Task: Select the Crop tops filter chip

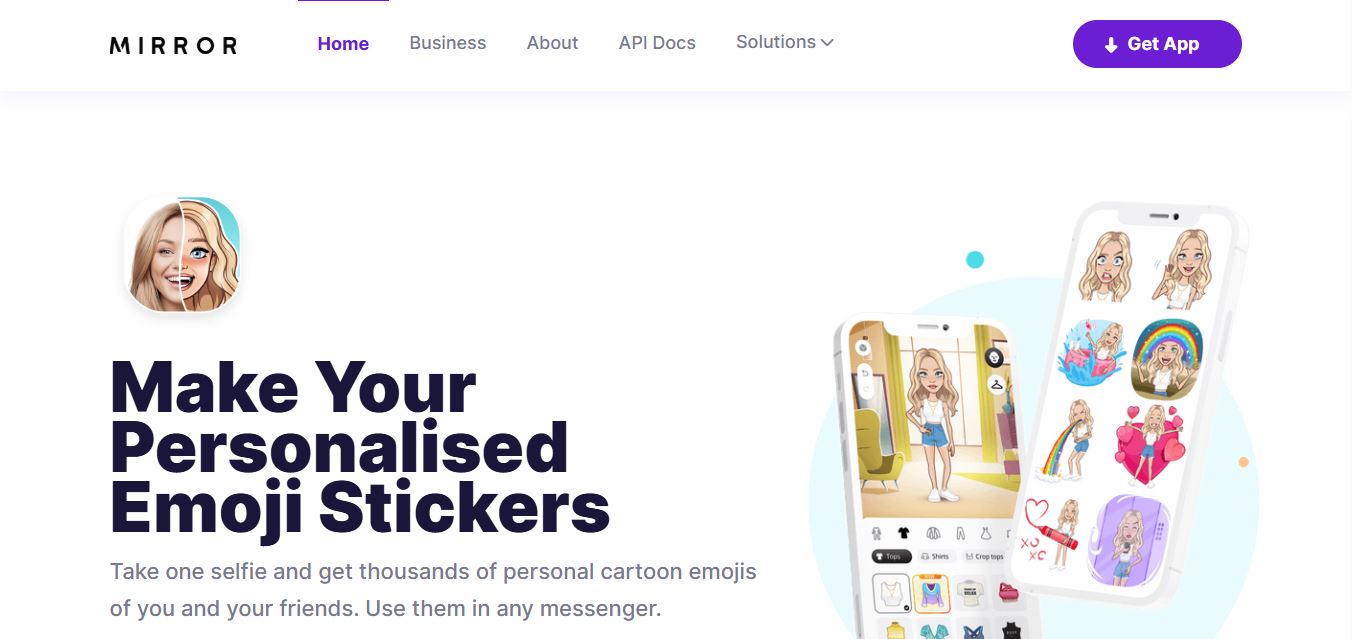Action: click(984, 556)
